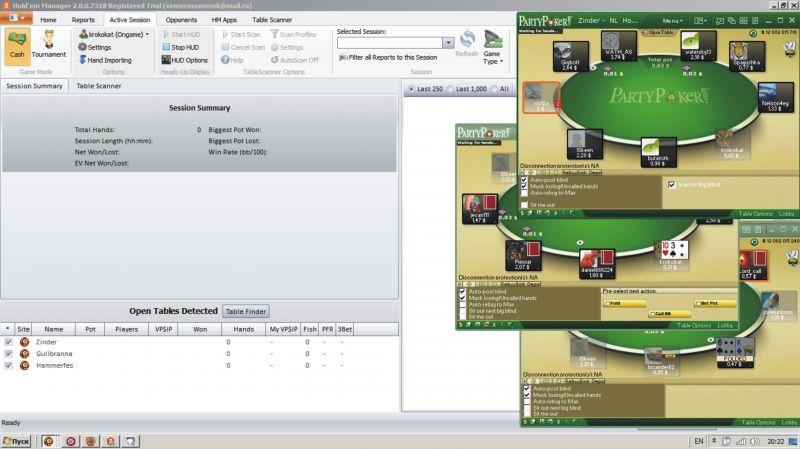Screen dimensions: 800x449
Task: Toggle the Gullbranna table checkbox
Action: (8, 354)
